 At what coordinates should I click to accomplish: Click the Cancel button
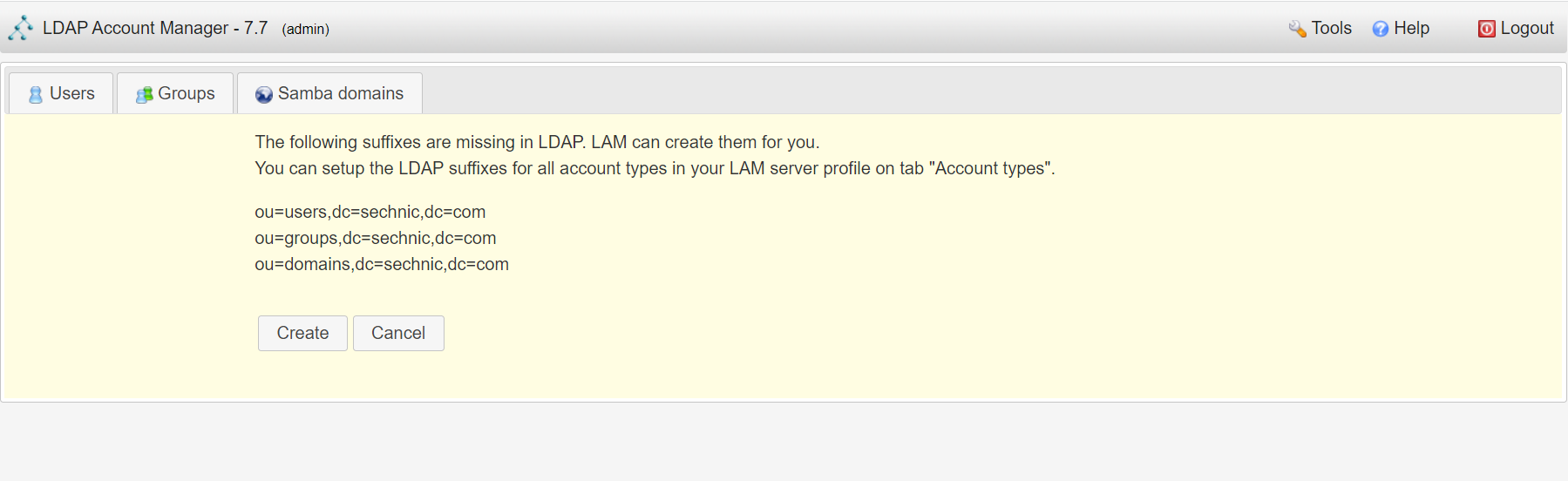pos(398,333)
